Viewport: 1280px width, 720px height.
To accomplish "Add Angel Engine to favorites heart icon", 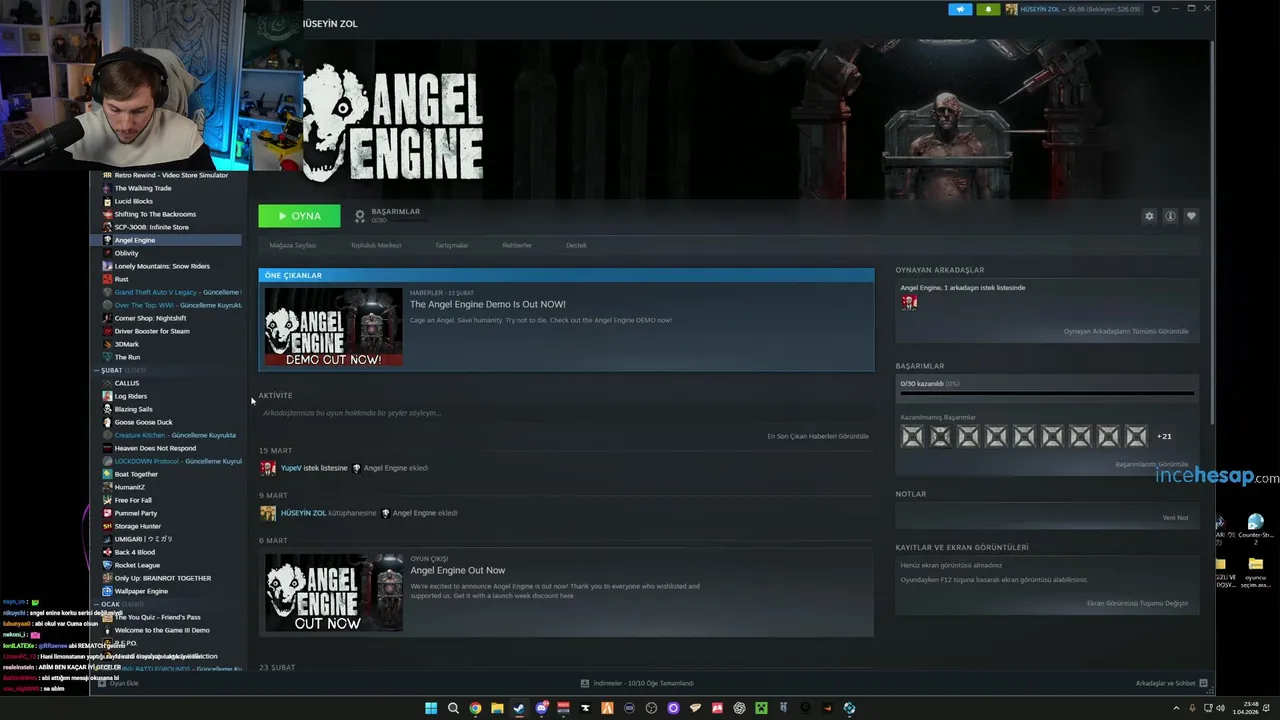I will point(1190,216).
